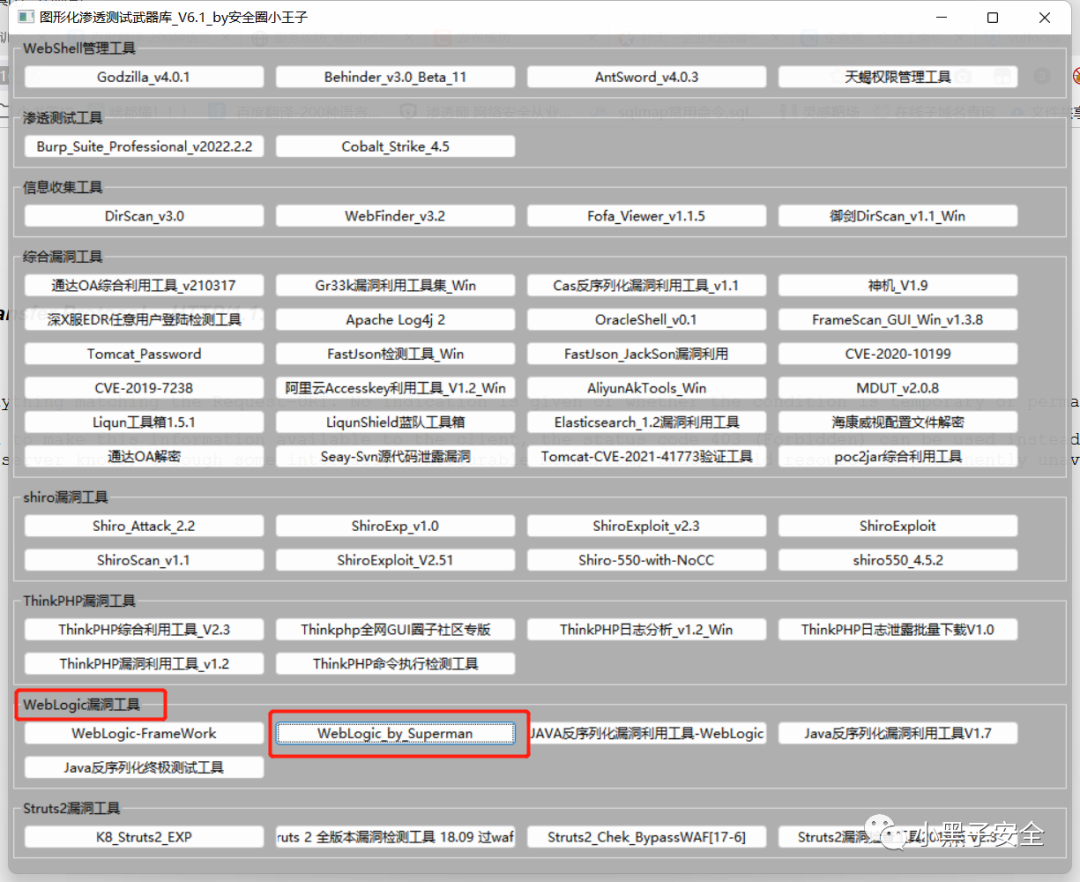
Task: Open 通达OA综合利用工具_v210317
Action: (144, 286)
